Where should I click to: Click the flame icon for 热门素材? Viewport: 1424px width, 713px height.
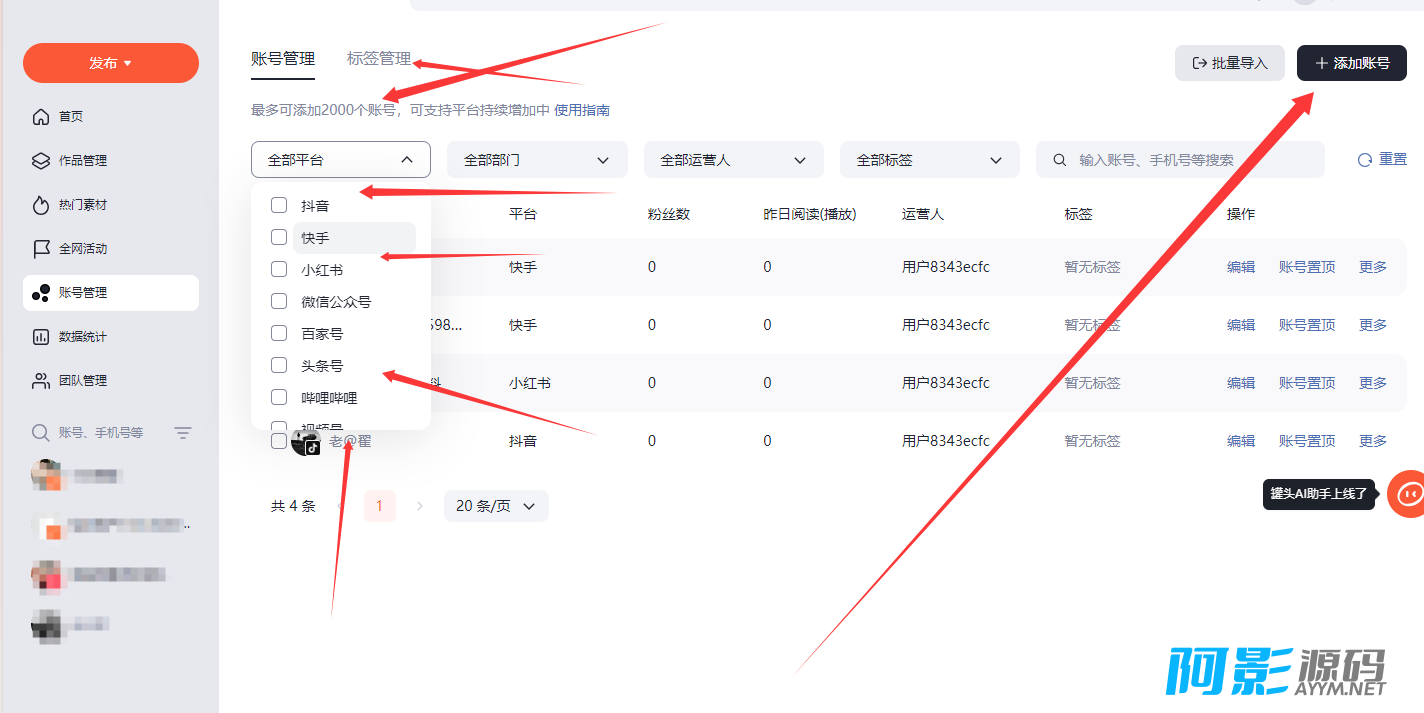click(41, 205)
